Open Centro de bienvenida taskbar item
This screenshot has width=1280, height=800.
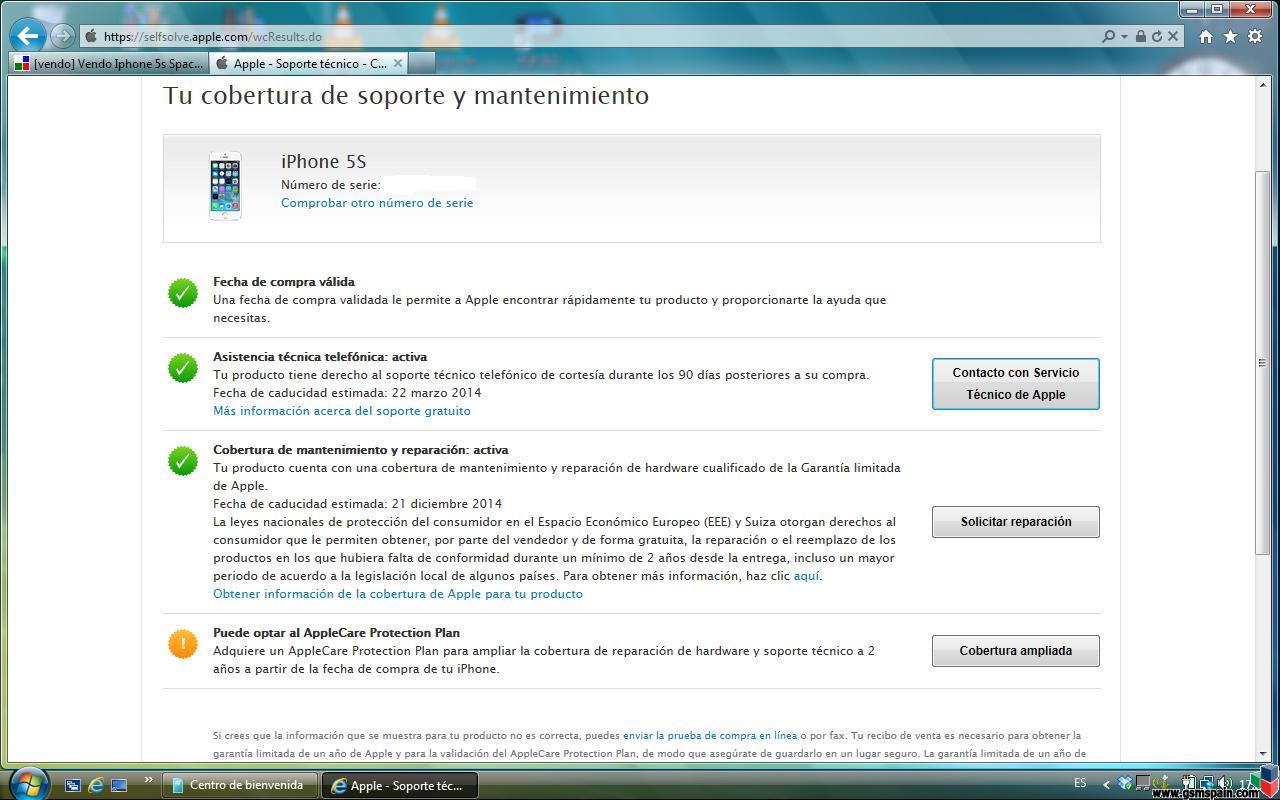coord(240,785)
